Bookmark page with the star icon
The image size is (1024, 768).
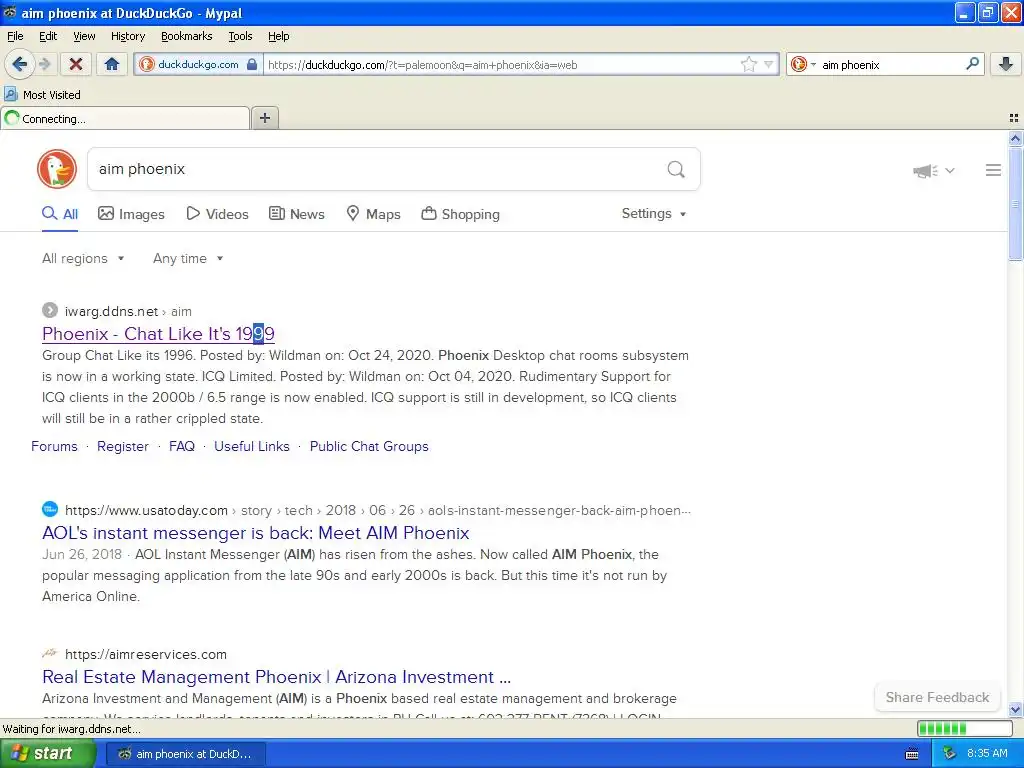tap(748, 64)
